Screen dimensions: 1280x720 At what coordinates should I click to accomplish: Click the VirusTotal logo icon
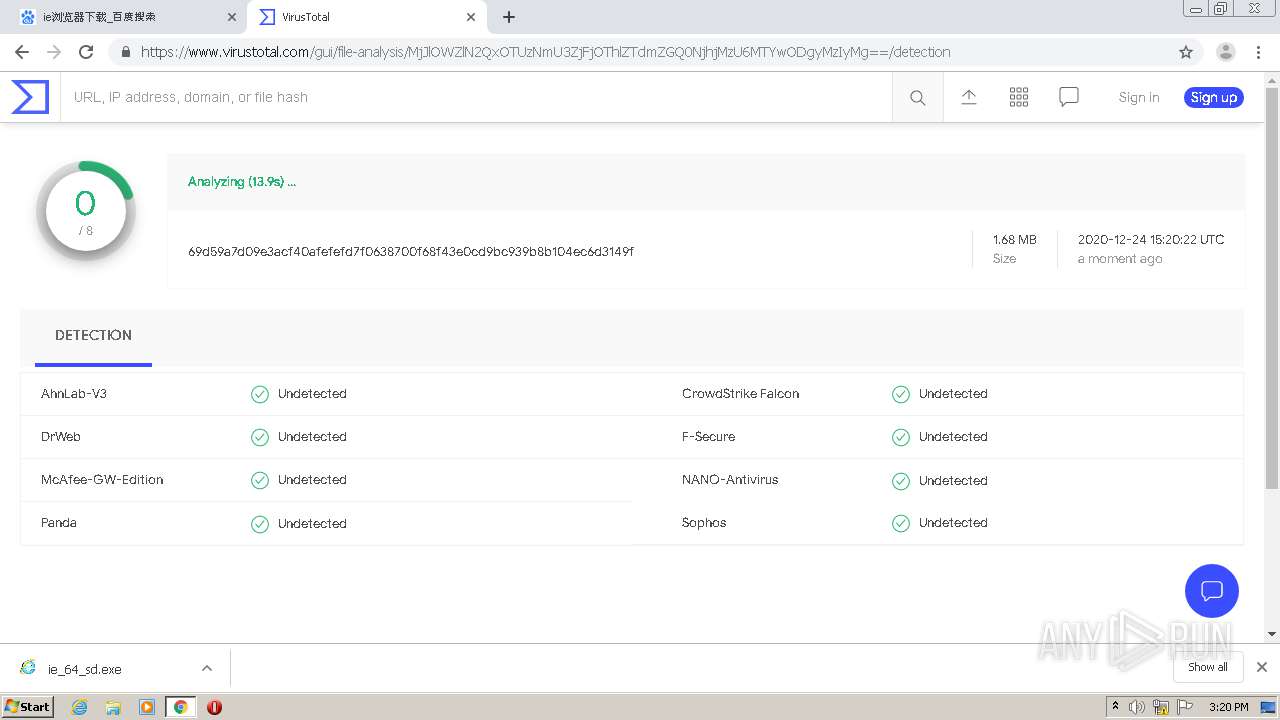coord(30,97)
